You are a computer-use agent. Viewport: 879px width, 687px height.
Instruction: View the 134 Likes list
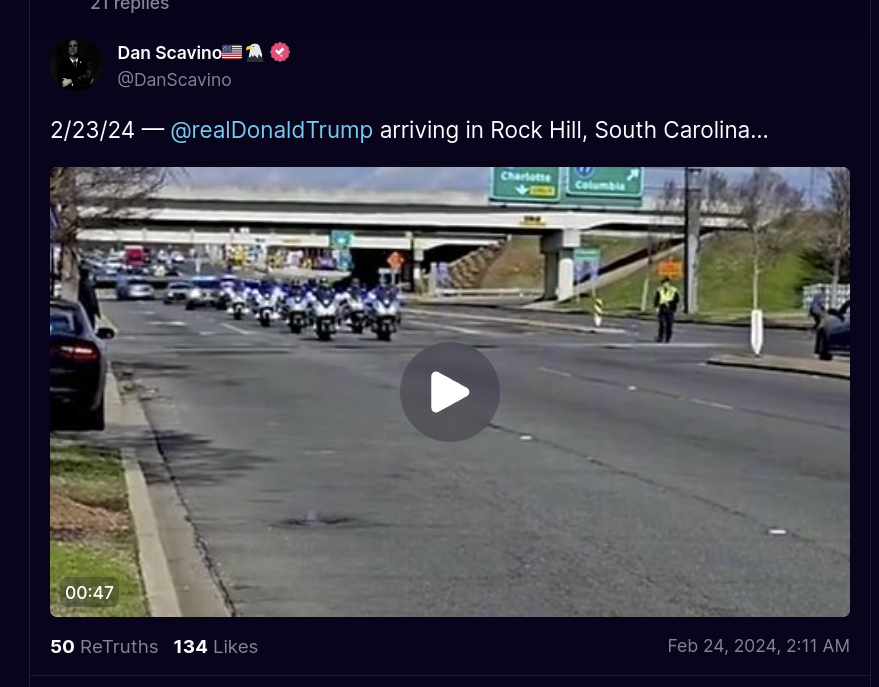[x=215, y=647]
